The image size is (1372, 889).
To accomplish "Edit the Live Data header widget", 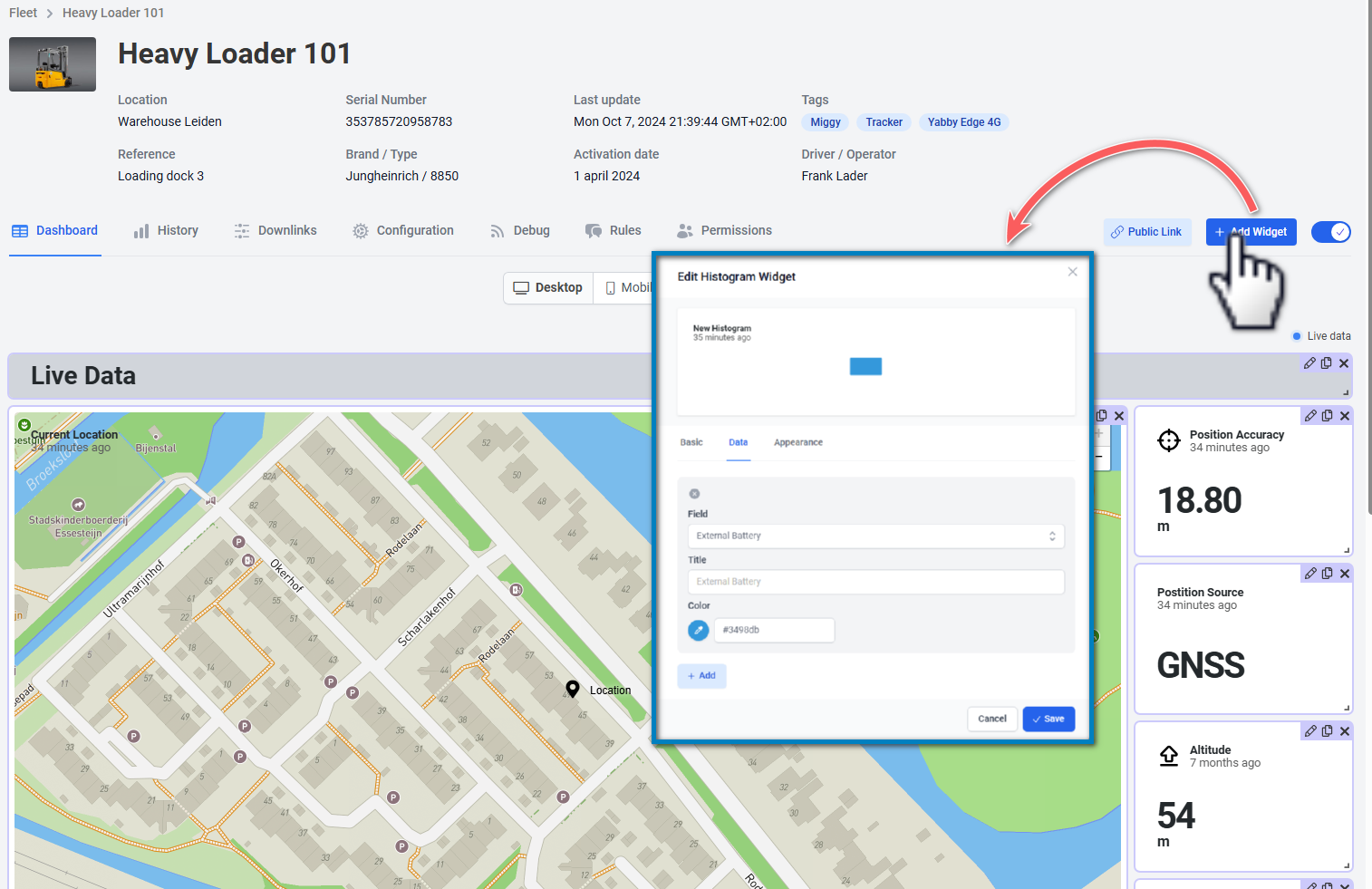I will click(1309, 363).
